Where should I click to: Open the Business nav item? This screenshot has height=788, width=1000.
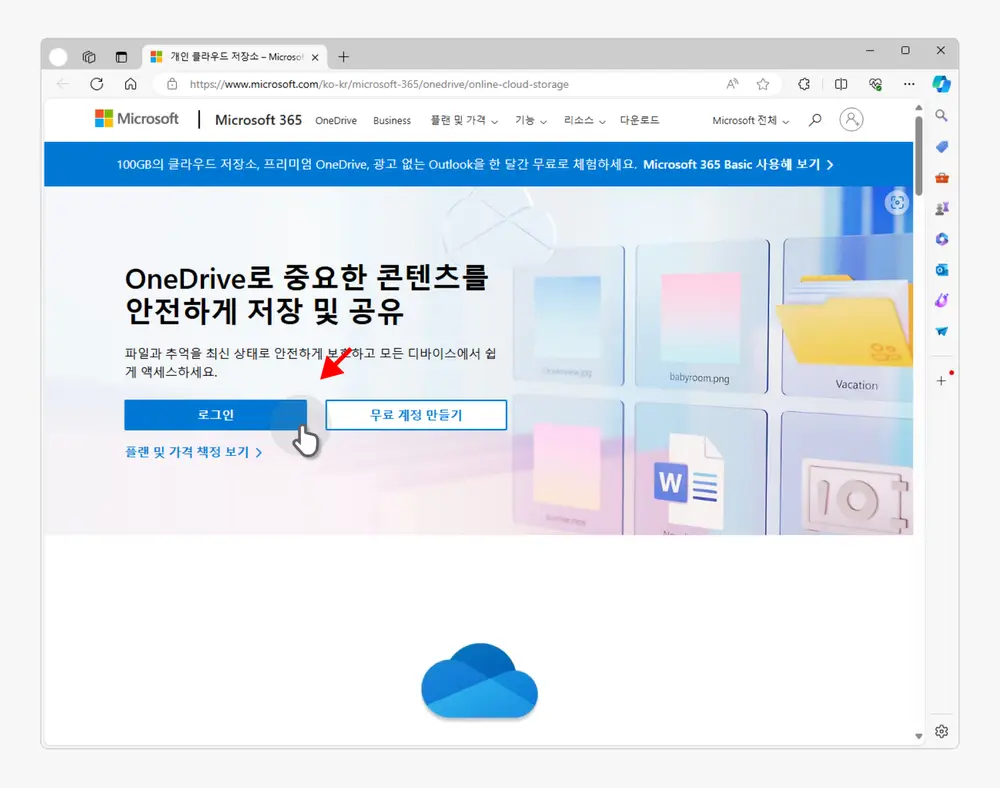pyautogui.click(x=392, y=120)
